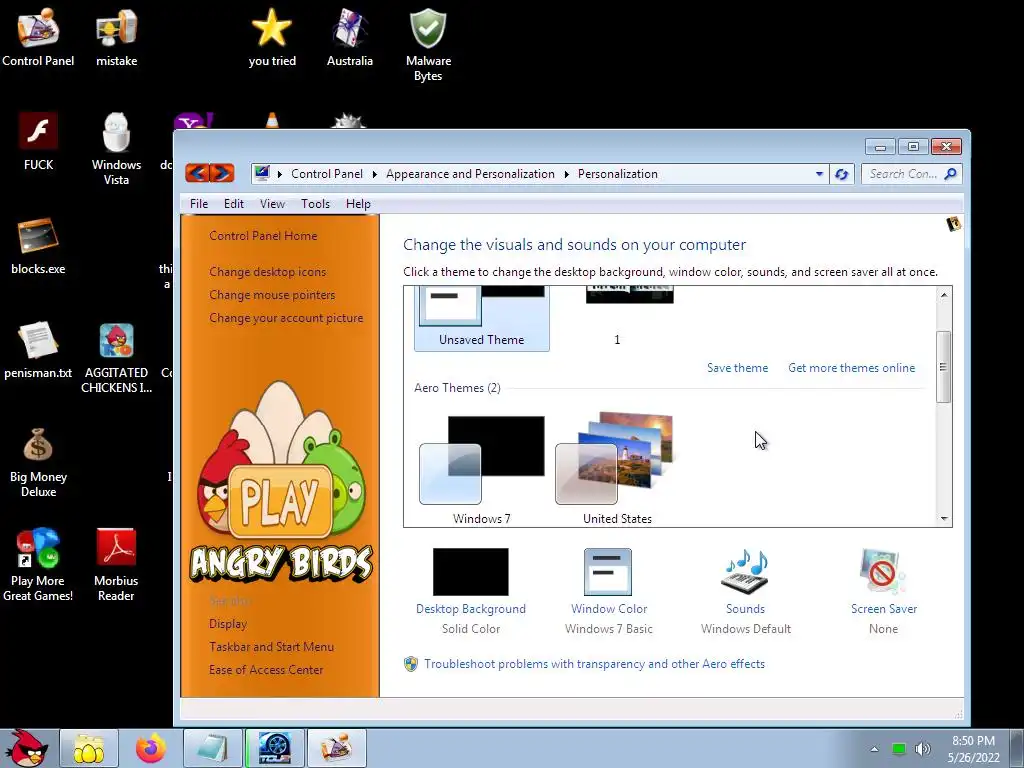1024x768 pixels.
Task: Go back with the Back arrow
Action: (198, 173)
